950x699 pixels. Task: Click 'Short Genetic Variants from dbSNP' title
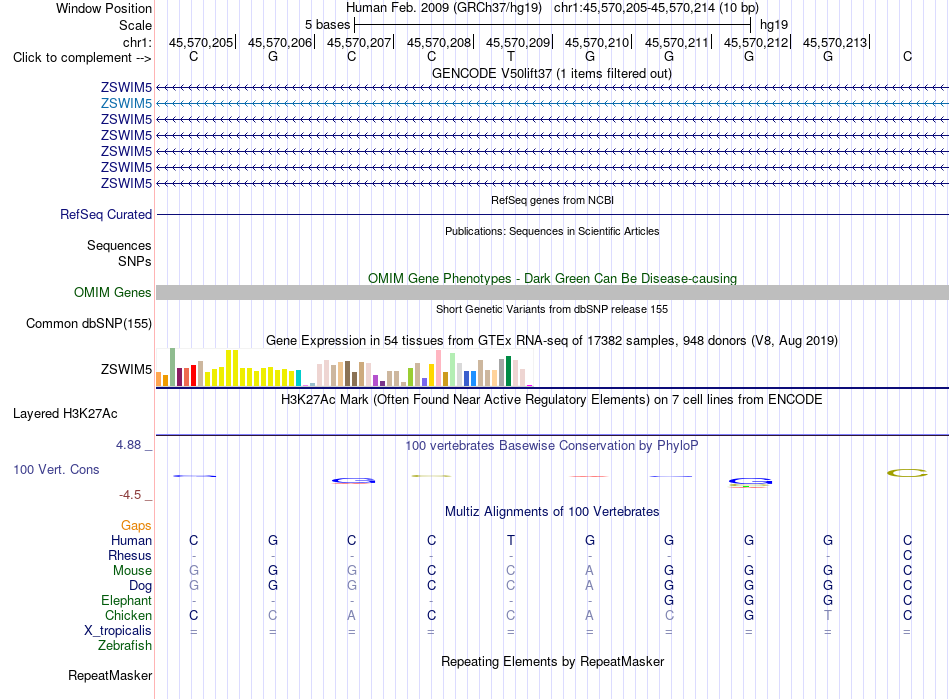point(551,309)
